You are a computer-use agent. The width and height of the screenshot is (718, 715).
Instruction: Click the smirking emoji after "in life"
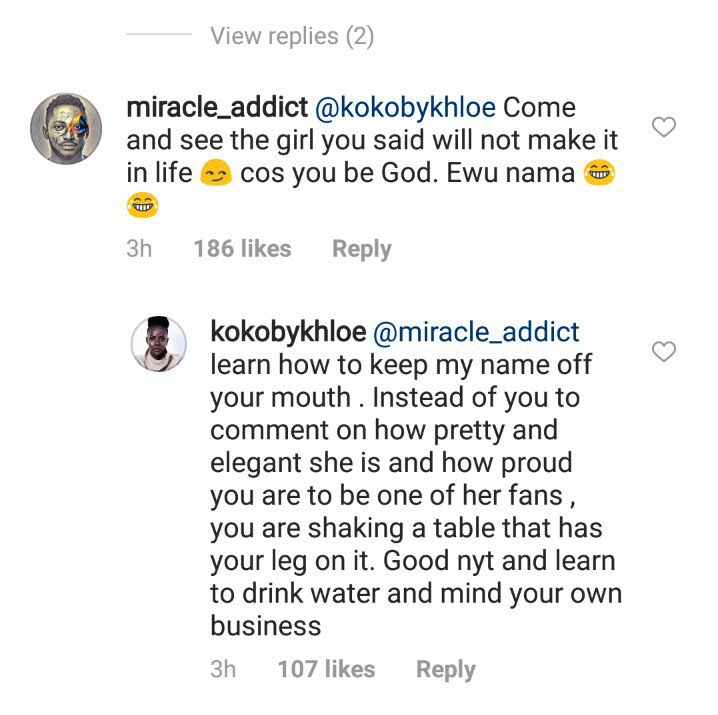(x=213, y=174)
